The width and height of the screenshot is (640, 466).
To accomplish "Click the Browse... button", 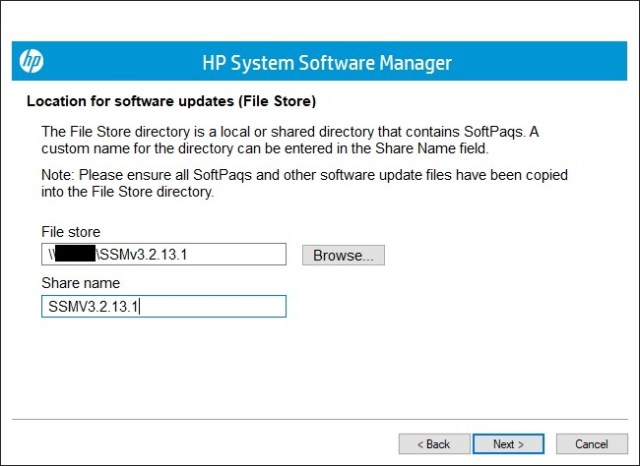I will [x=343, y=255].
